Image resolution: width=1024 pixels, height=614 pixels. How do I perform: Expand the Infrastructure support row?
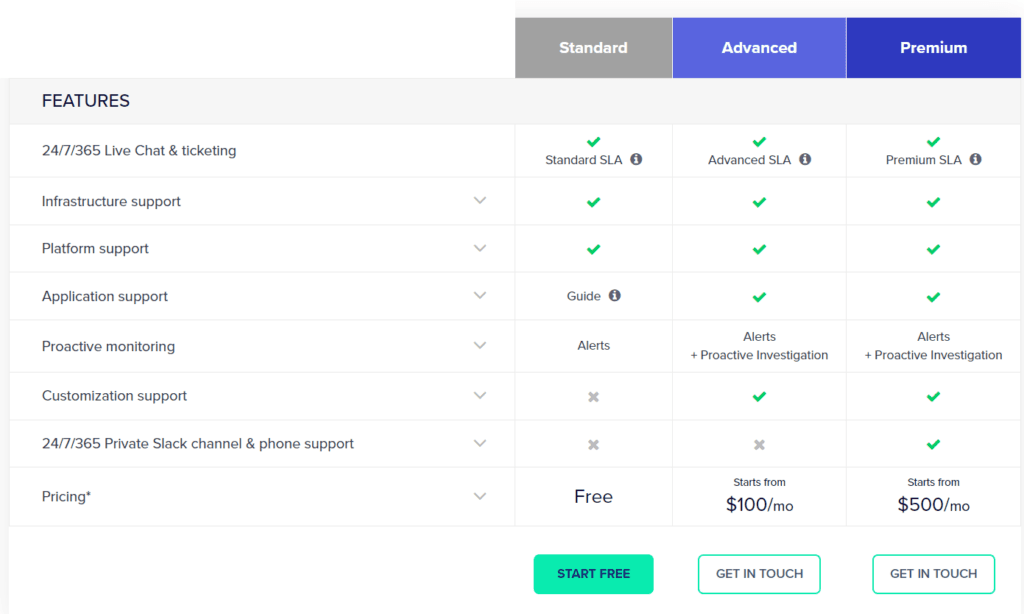pyautogui.click(x=480, y=201)
